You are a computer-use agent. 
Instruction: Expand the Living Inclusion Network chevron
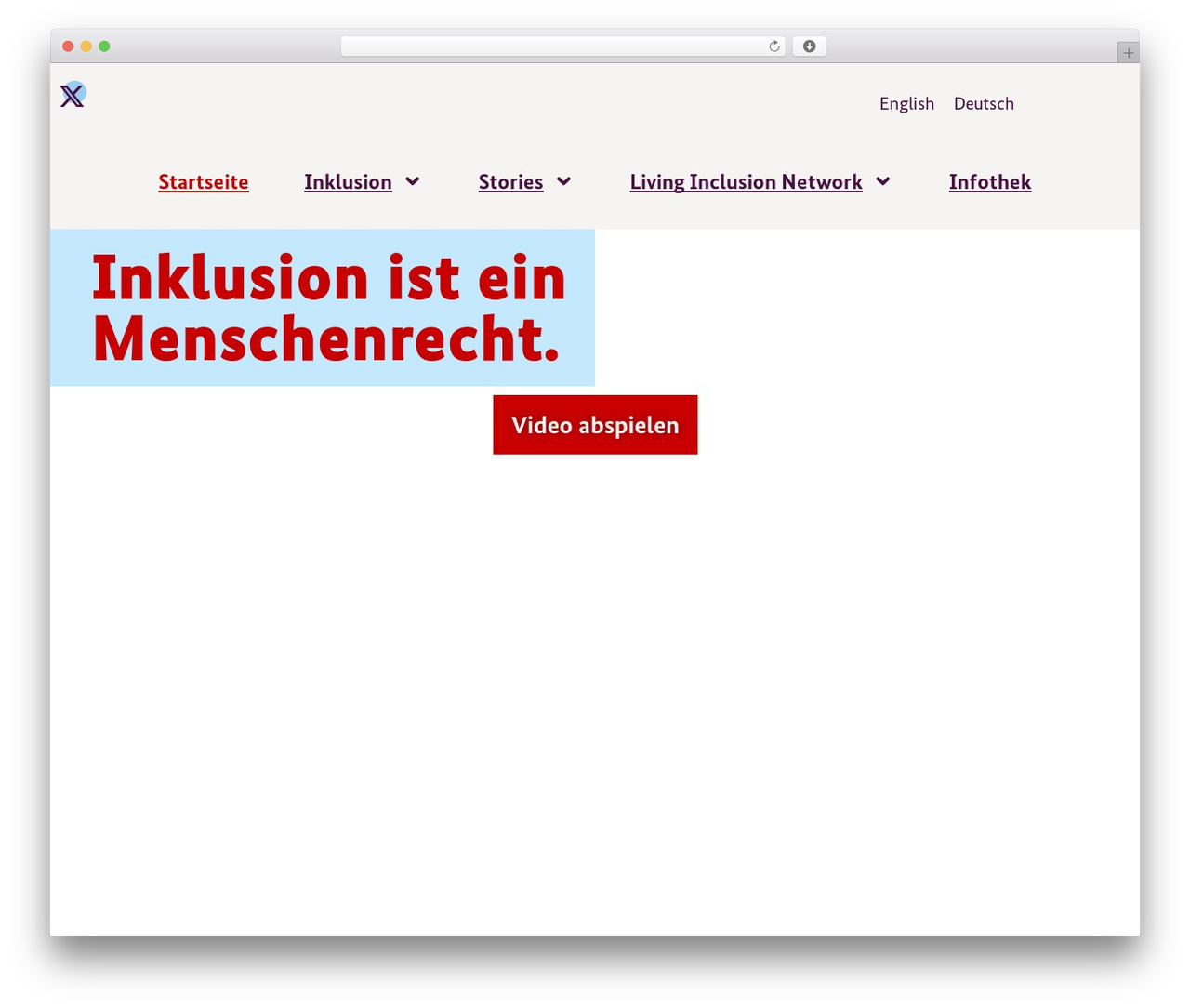pyautogui.click(x=883, y=181)
